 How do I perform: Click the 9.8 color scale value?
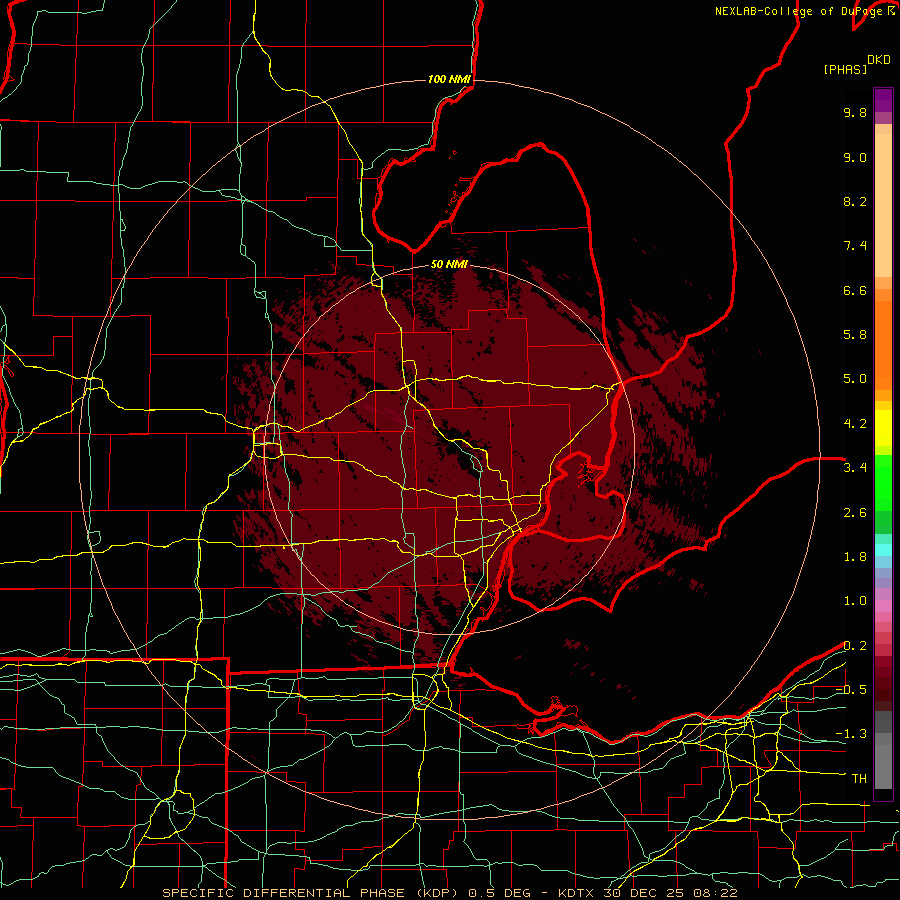click(x=855, y=112)
